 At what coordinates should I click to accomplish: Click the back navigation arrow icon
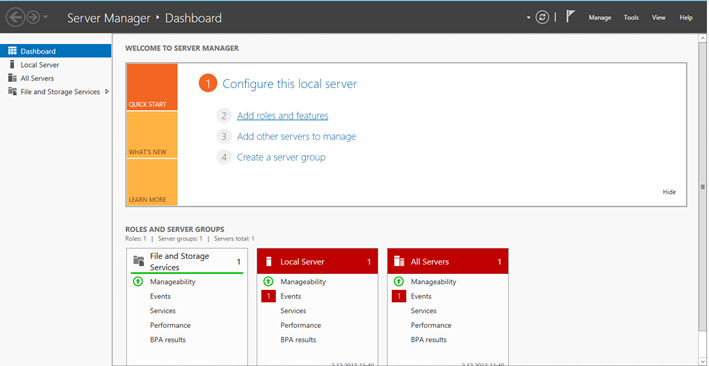(15, 18)
